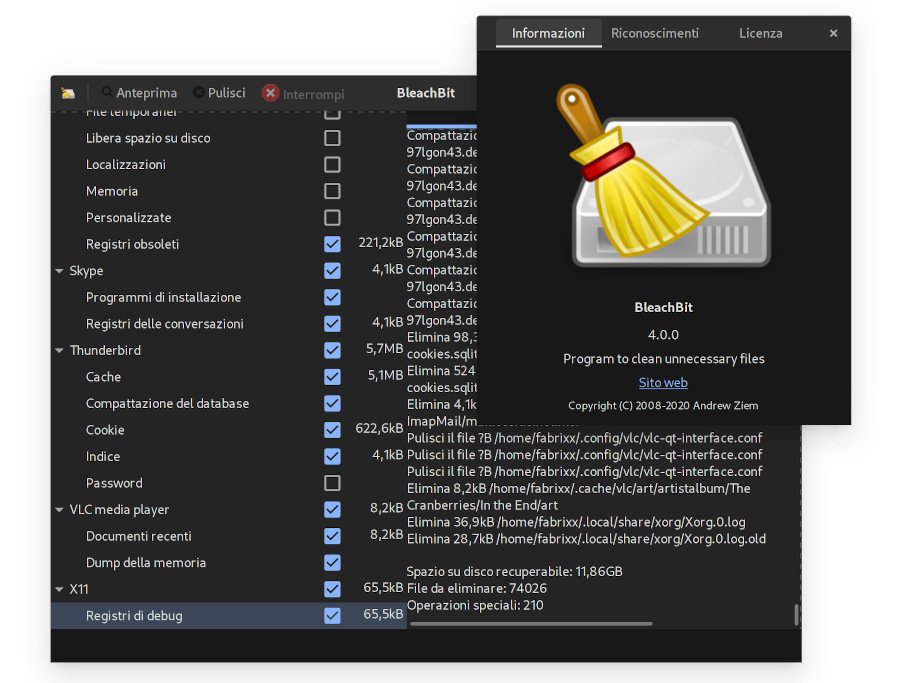Uncheck the Cookie checkbox
900x683 pixels.
332,430
